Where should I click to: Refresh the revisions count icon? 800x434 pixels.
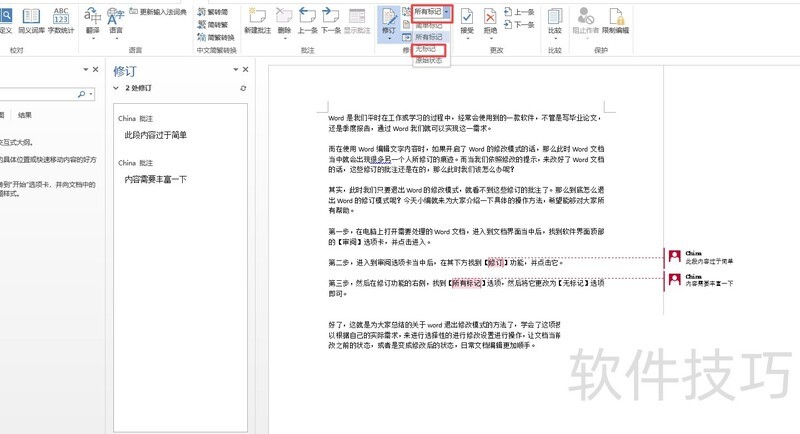(x=243, y=88)
